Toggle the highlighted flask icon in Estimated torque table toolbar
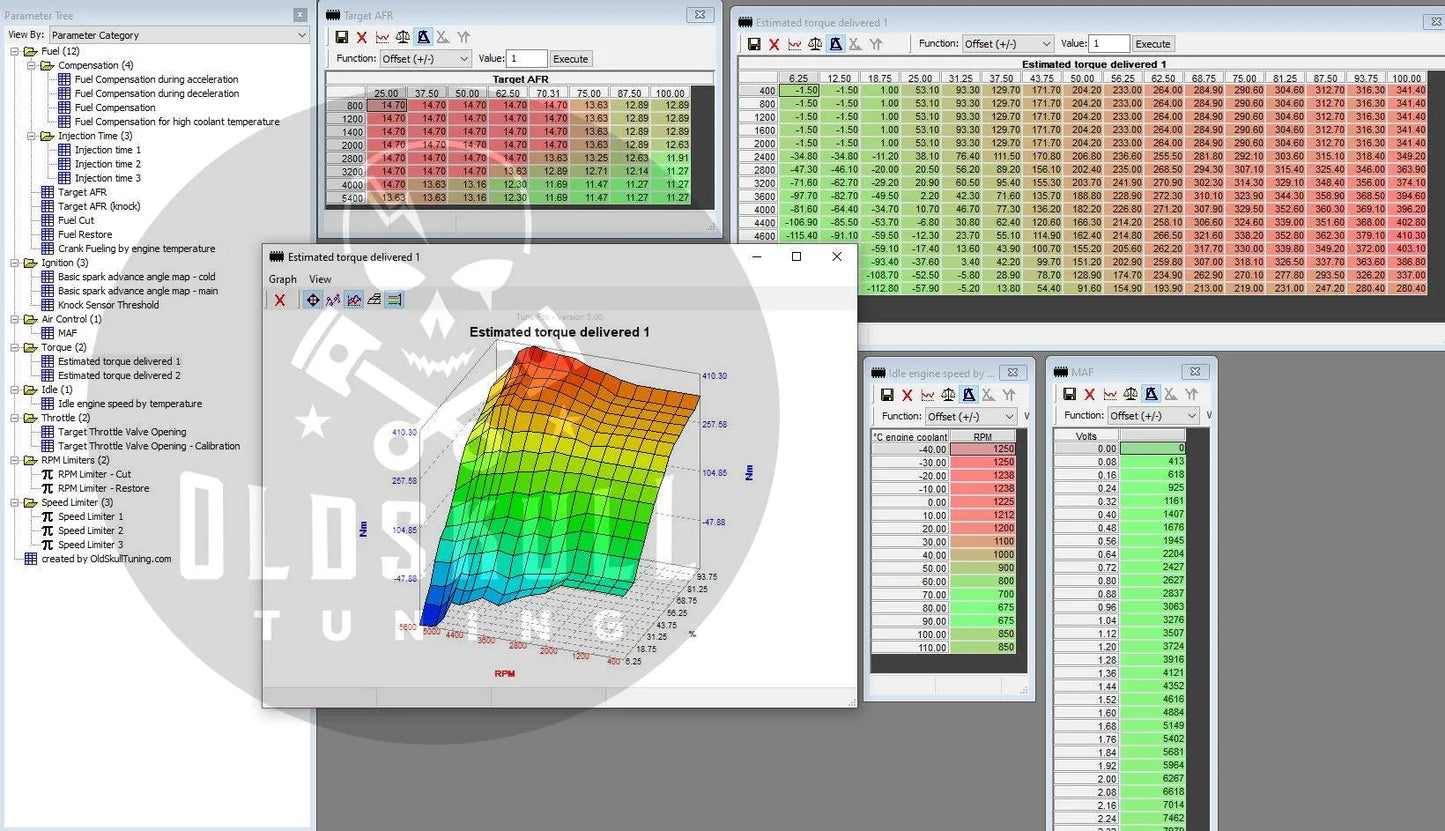This screenshot has width=1445, height=831. pos(836,44)
